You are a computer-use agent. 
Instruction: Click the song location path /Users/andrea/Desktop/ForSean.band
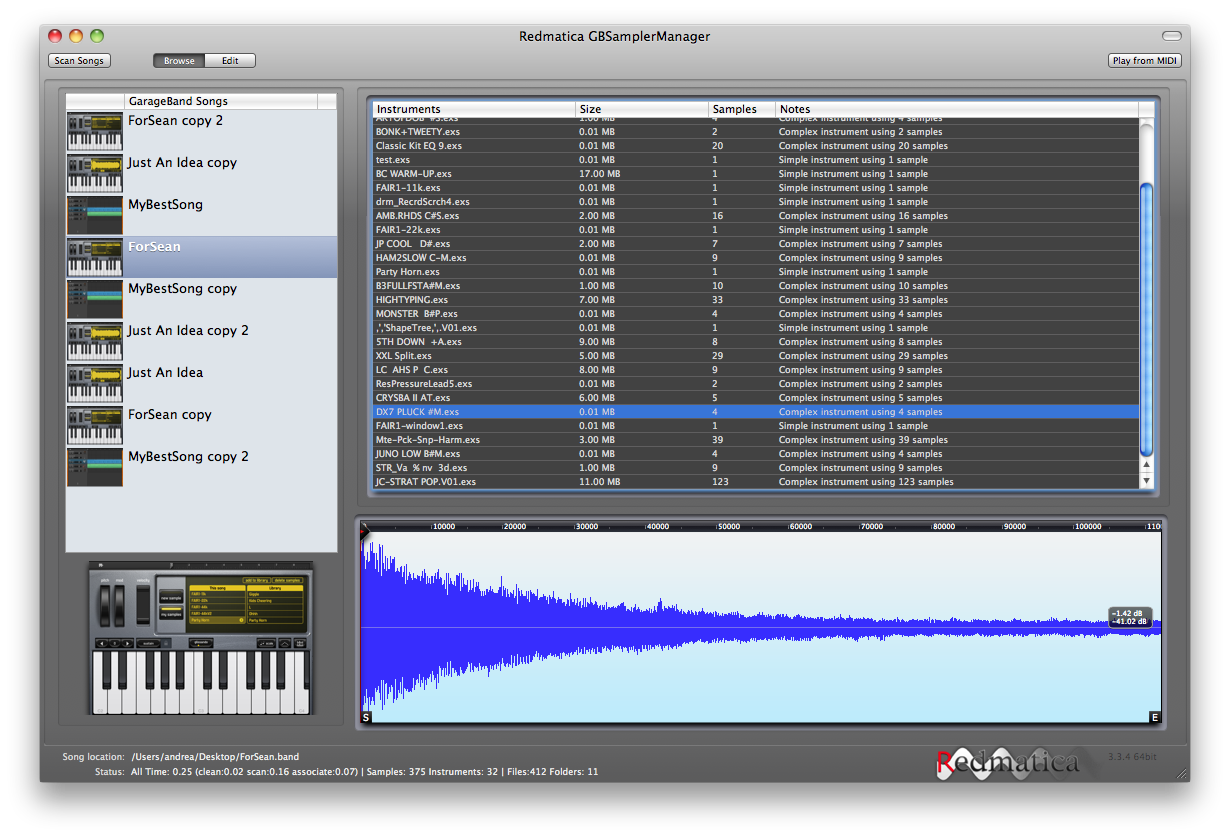click(x=215, y=757)
